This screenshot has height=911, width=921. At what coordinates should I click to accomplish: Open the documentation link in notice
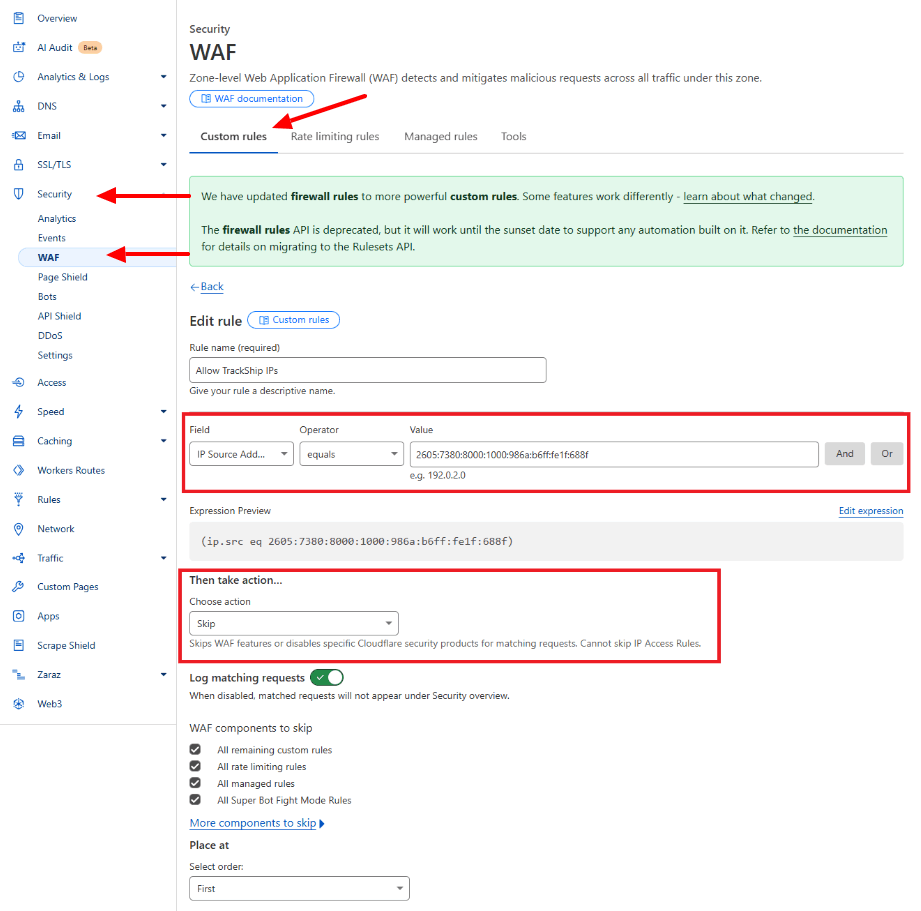tap(840, 230)
